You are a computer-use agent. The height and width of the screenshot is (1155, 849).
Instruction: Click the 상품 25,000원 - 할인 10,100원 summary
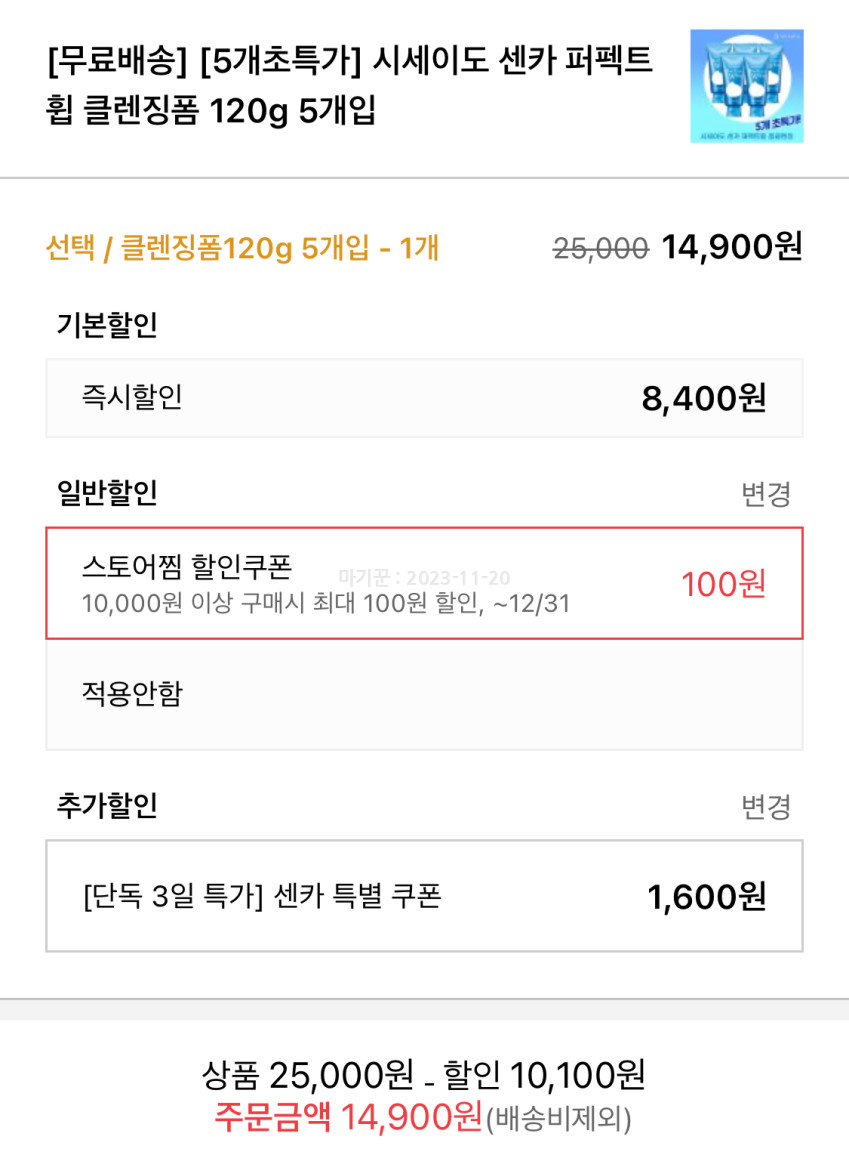click(424, 1075)
